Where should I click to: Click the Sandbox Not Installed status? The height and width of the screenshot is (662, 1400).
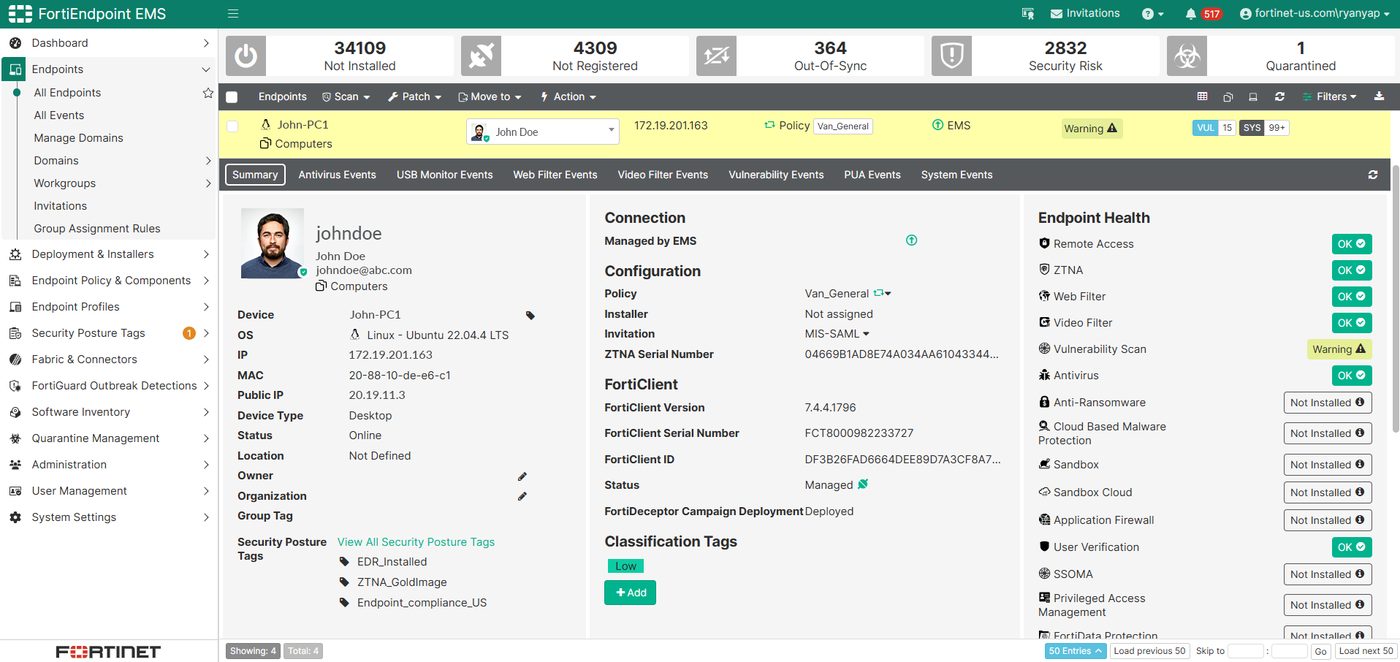click(x=1327, y=465)
